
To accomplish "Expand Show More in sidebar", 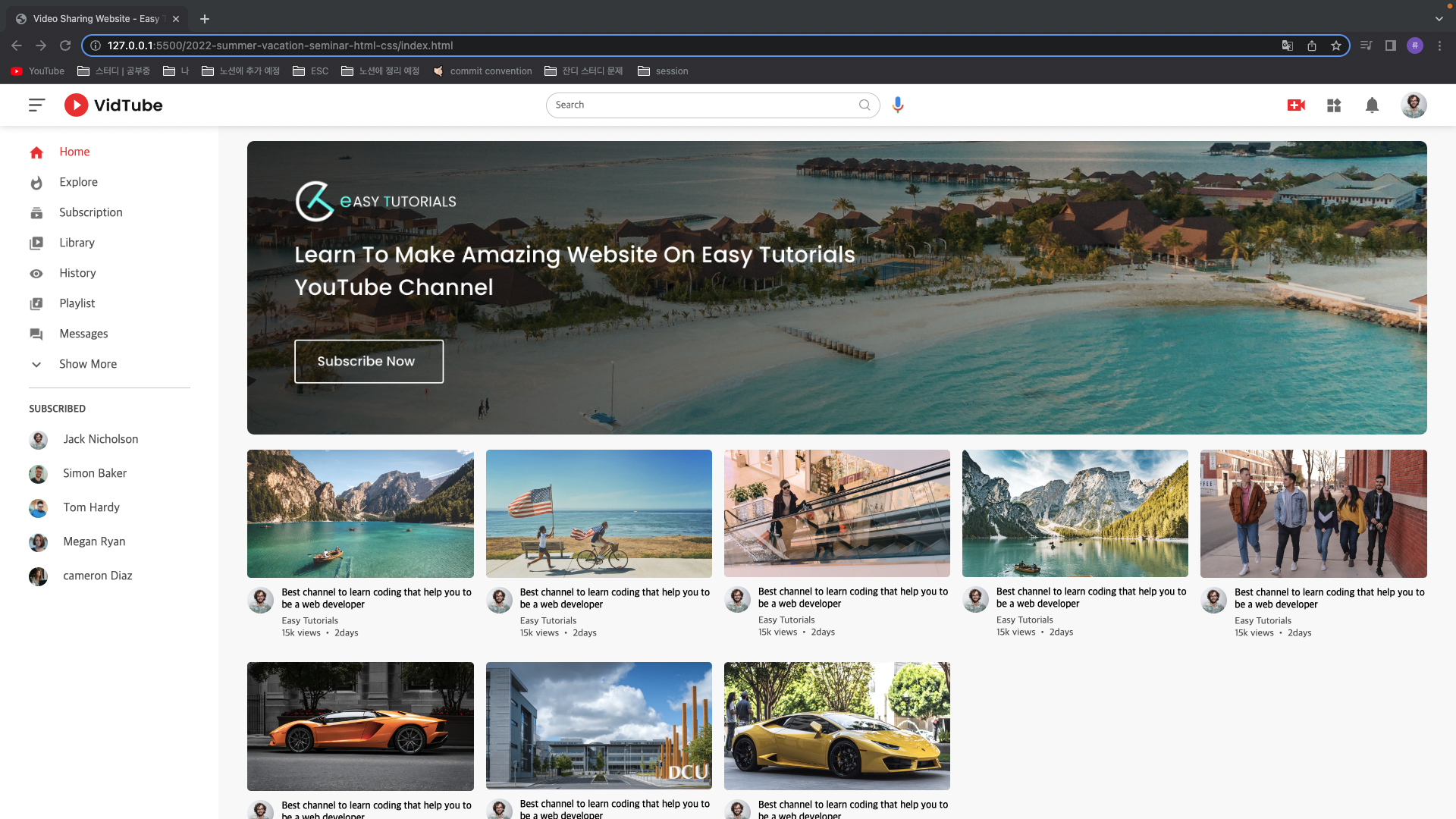I will click(x=88, y=364).
